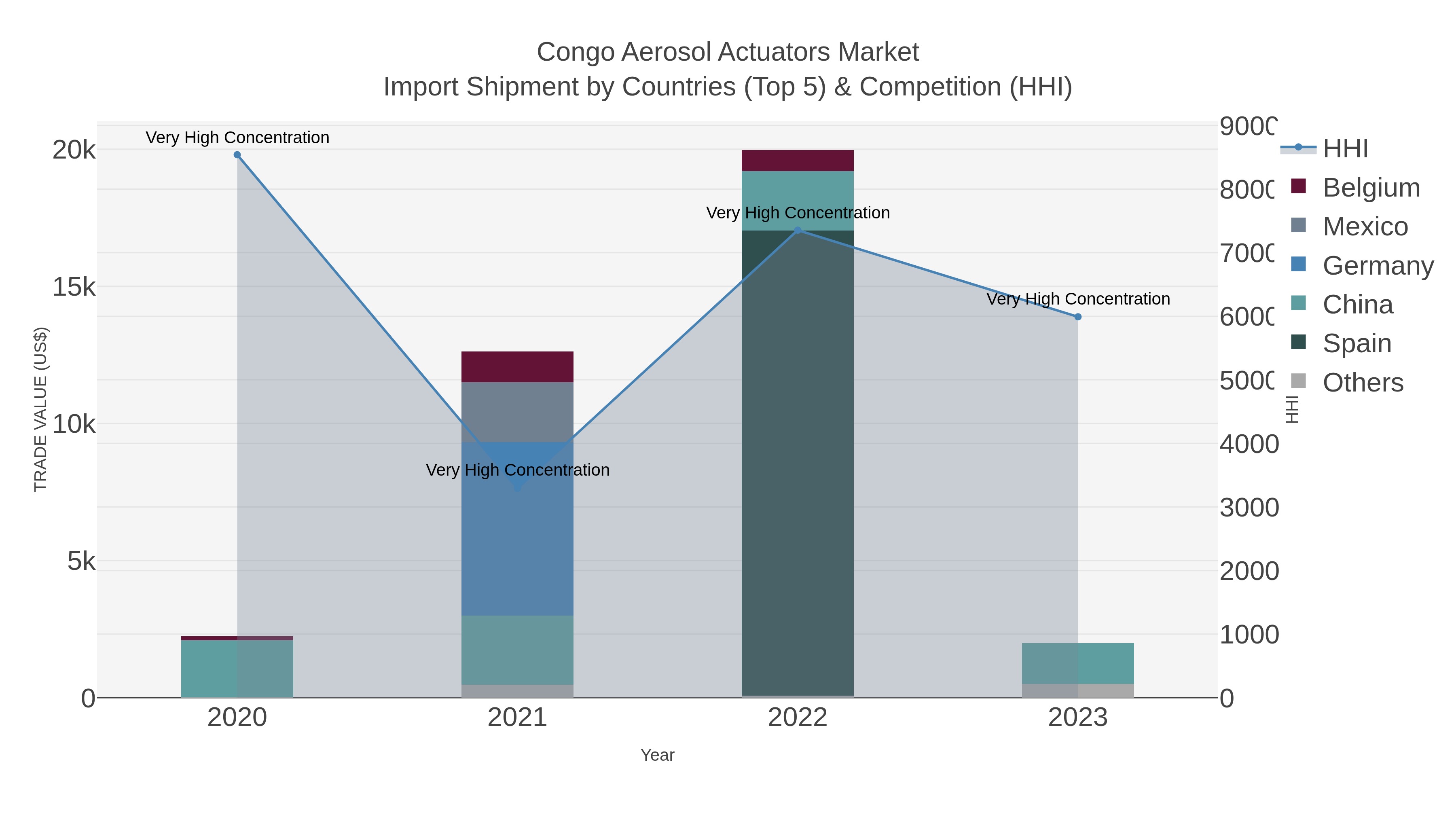Click the 20k left axis tick label
This screenshot has width=1456, height=819.
[74, 150]
